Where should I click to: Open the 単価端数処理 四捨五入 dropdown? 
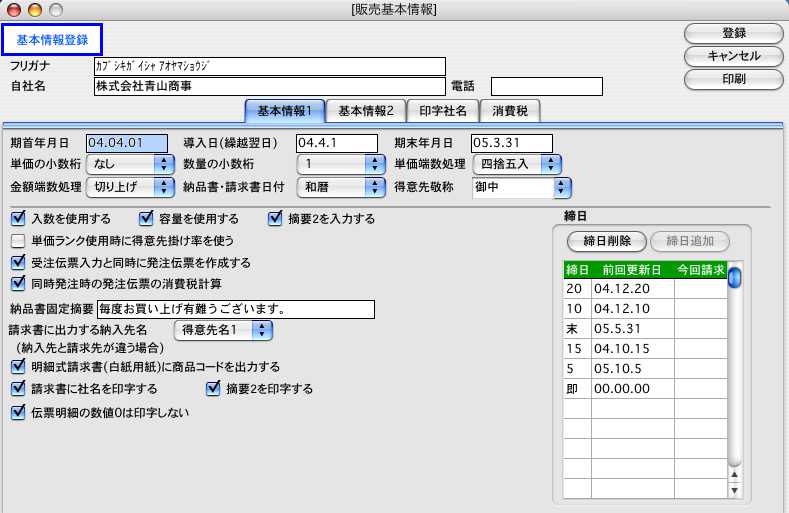click(x=521, y=164)
